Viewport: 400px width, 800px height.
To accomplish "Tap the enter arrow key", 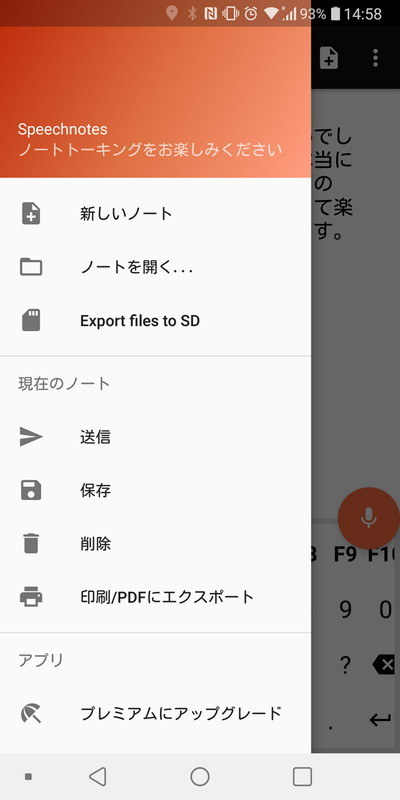I will coord(380,720).
